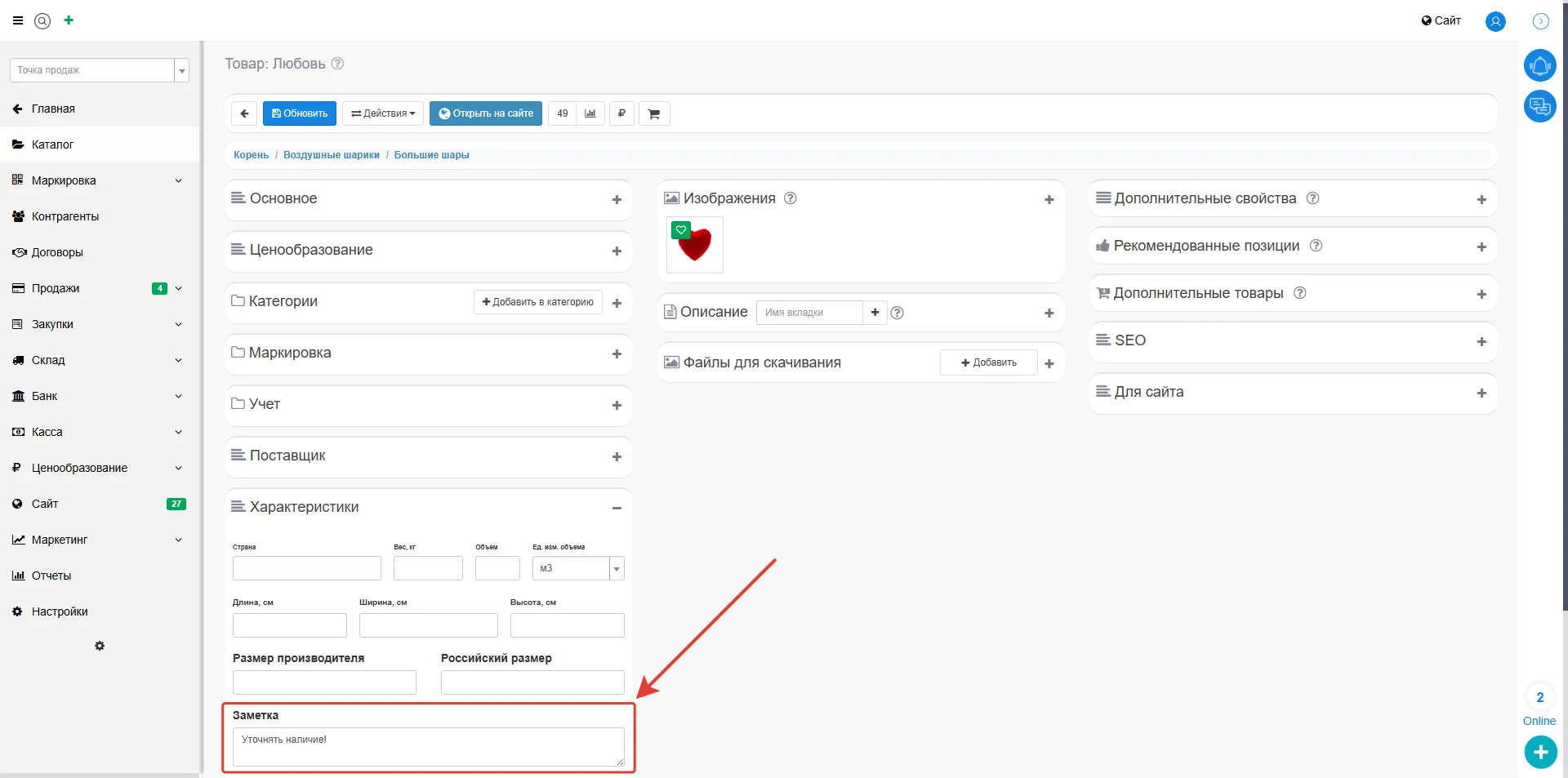
Task: Open the Отчеты sidebar item
Action: pos(51,576)
